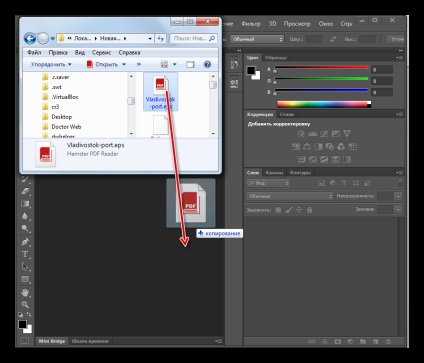Switch to the Mini Bridge tab
424x363 pixels.
click(x=52, y=341)
